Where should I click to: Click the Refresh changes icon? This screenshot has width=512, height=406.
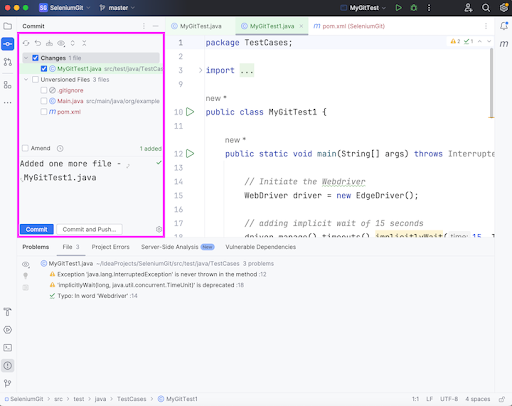click(x=26, y=43)
